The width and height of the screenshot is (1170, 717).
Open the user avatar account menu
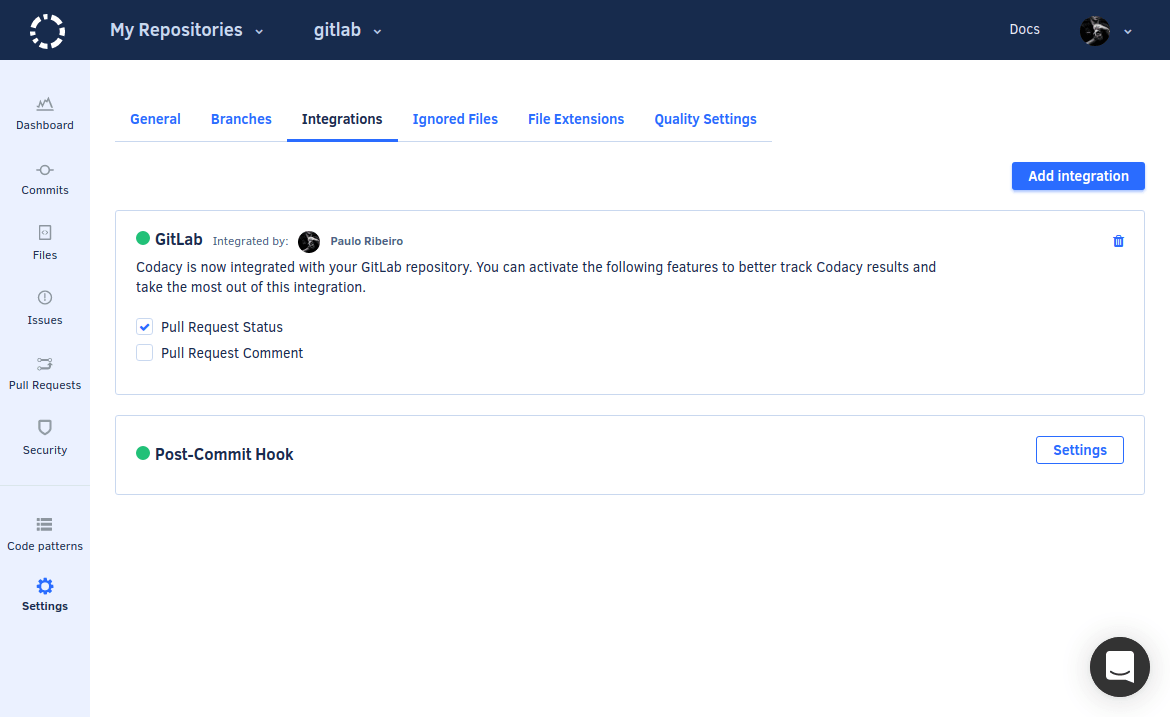point(1105,30)
